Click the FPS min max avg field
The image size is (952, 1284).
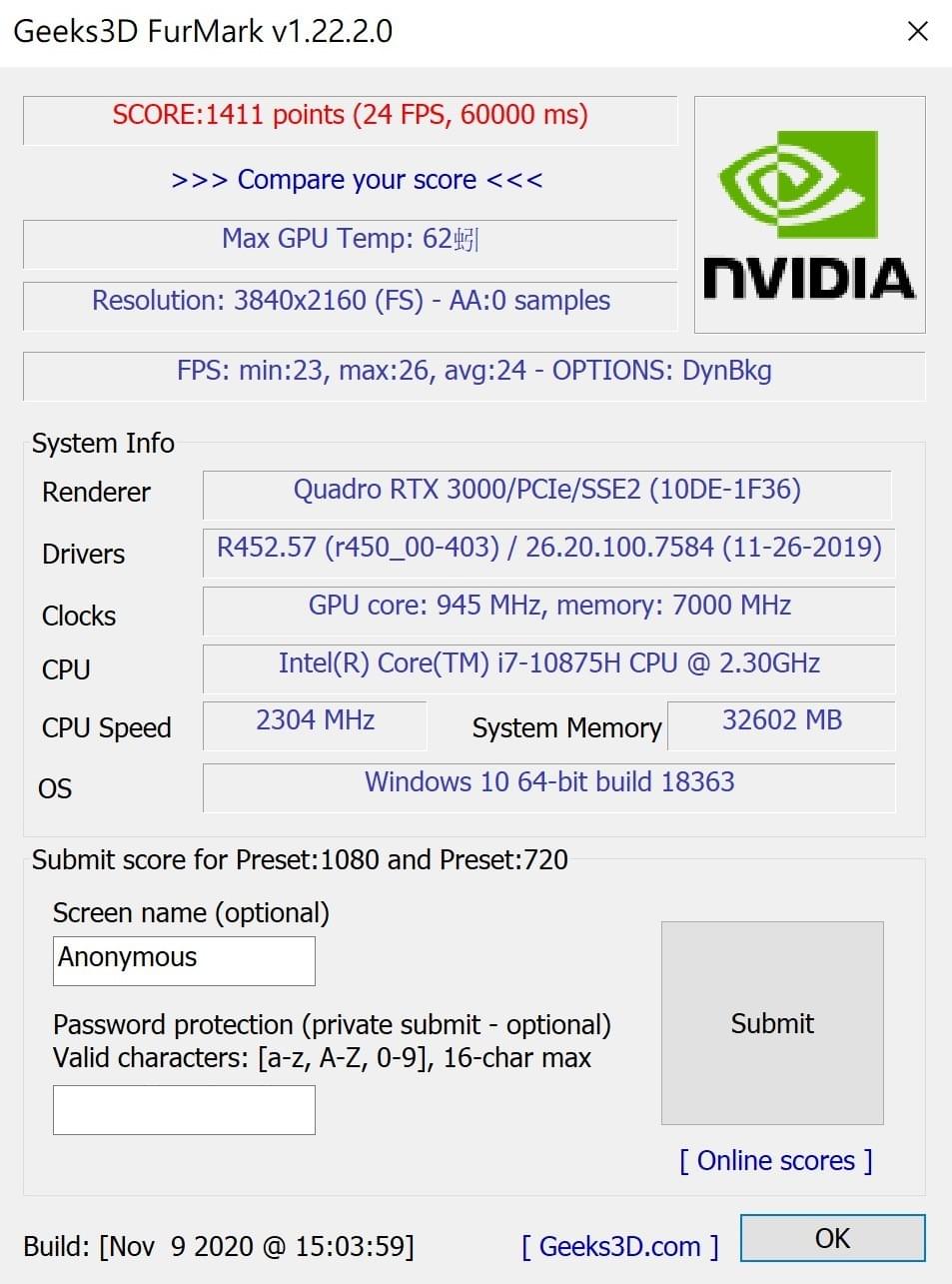(x=475, y=376)
